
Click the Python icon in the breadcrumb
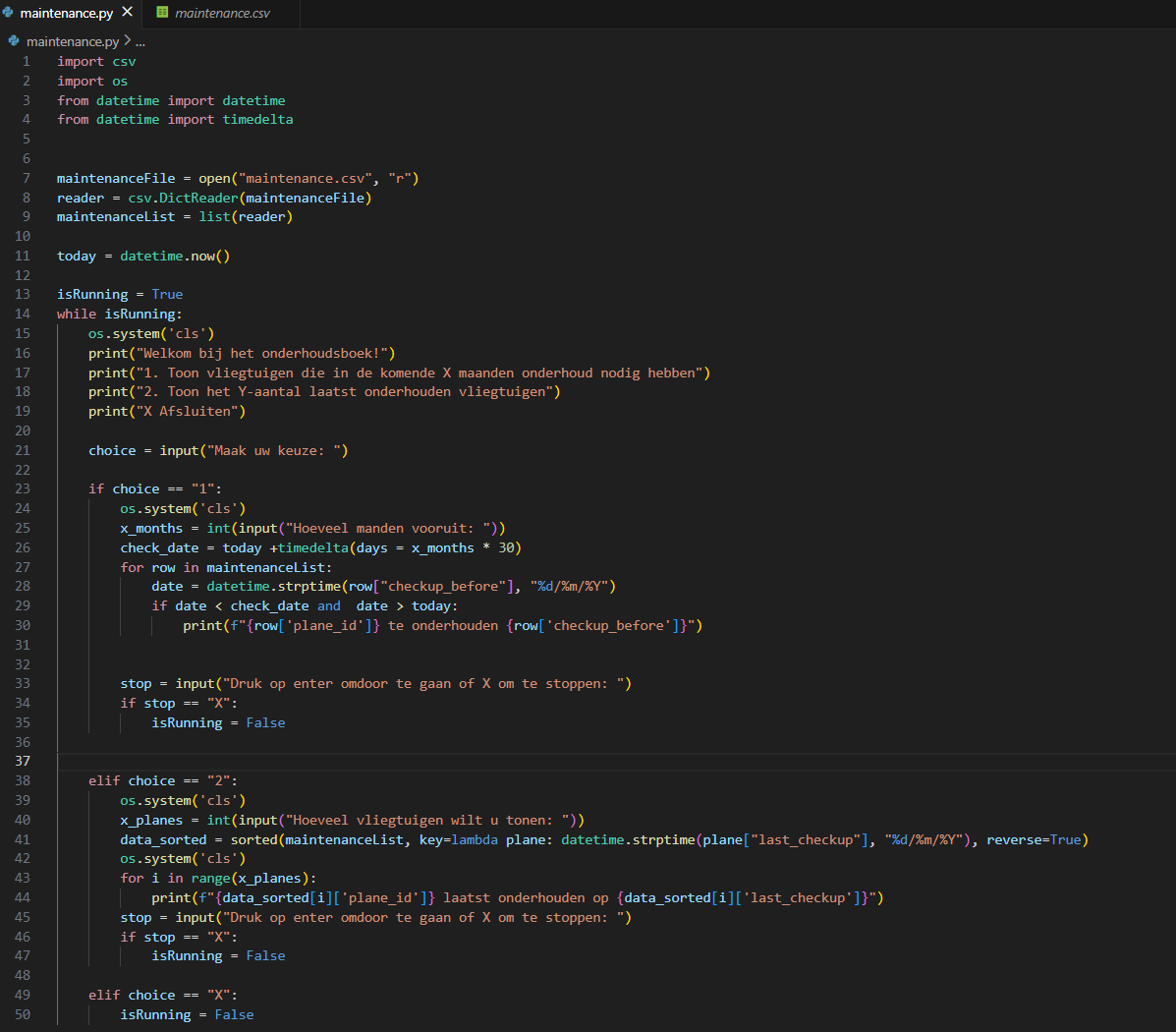14,40
